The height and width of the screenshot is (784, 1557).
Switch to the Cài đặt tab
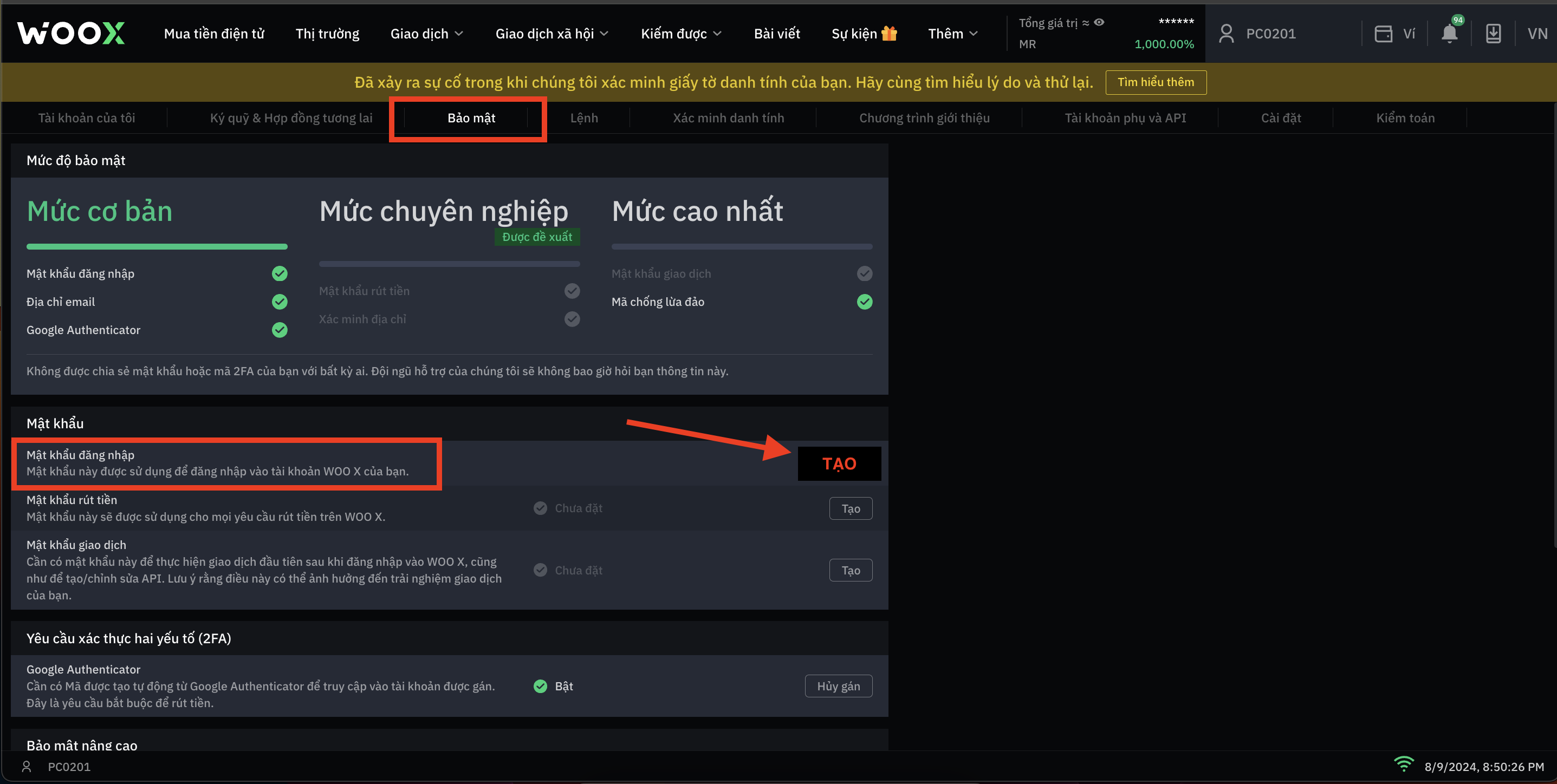(1281, 118)
